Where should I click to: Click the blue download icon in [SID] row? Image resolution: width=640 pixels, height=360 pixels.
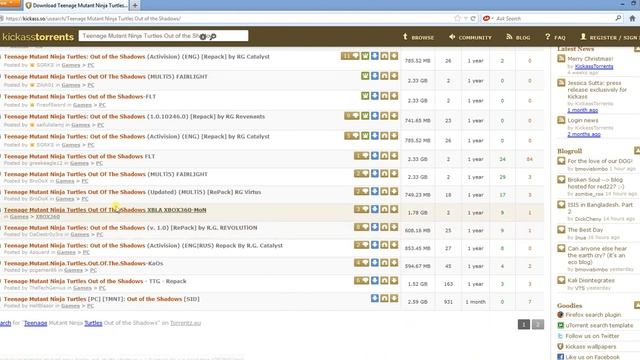[x=375, y=298]
